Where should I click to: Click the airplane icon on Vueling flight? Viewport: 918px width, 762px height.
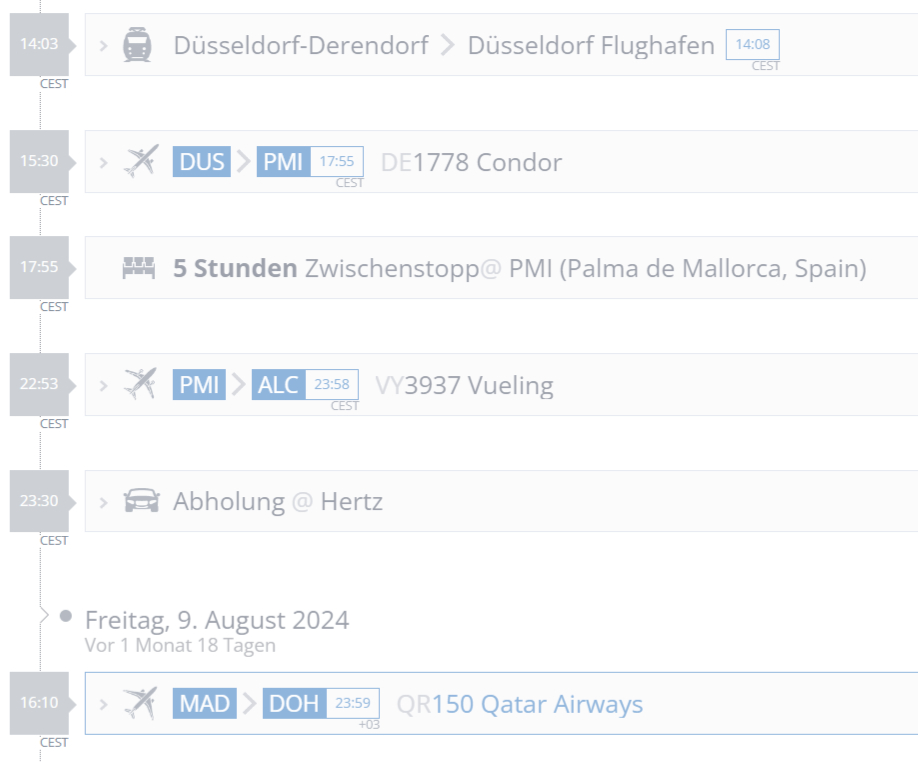pos(141,384)
